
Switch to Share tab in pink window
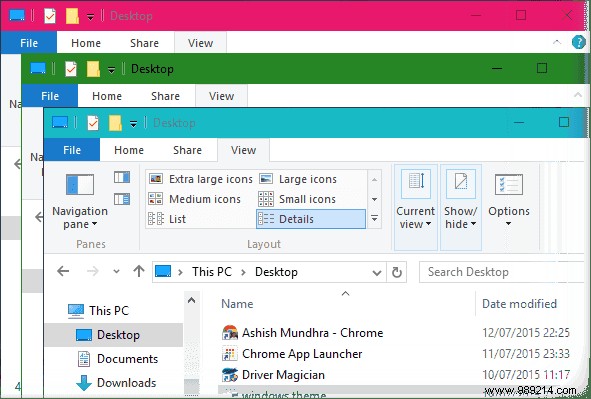coord(144,43)
